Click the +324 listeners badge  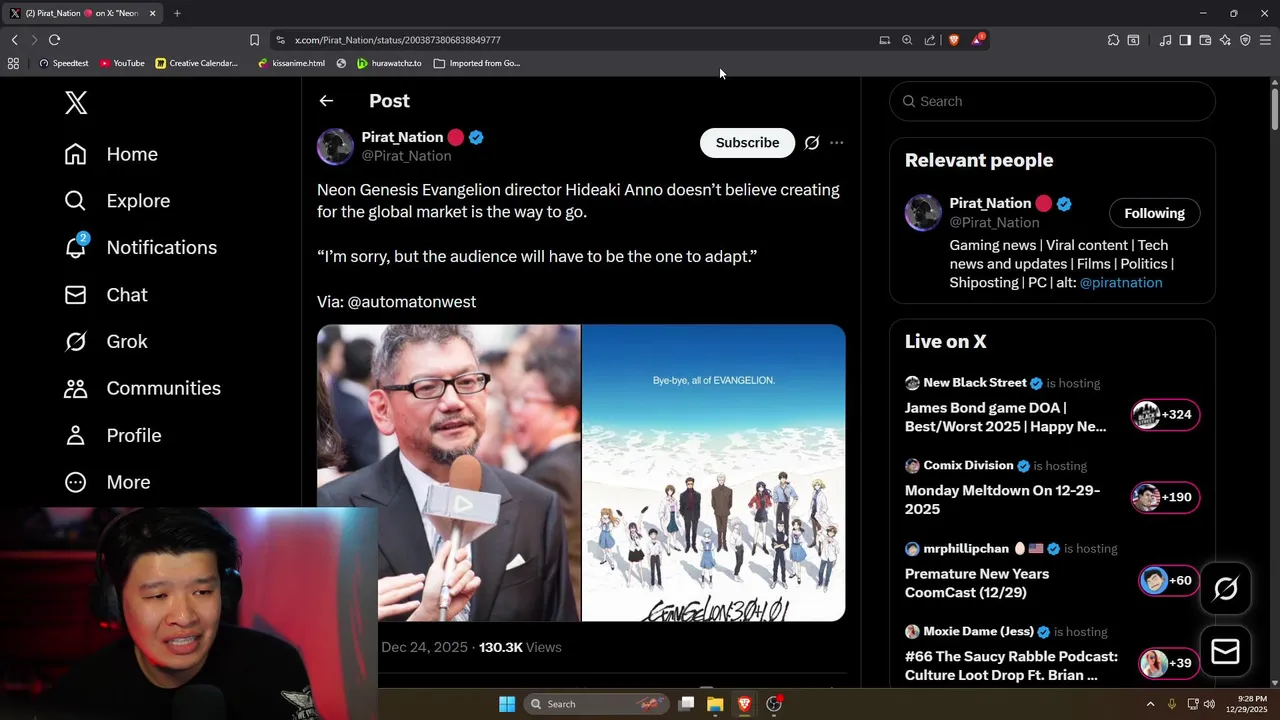pos(1165,414)
